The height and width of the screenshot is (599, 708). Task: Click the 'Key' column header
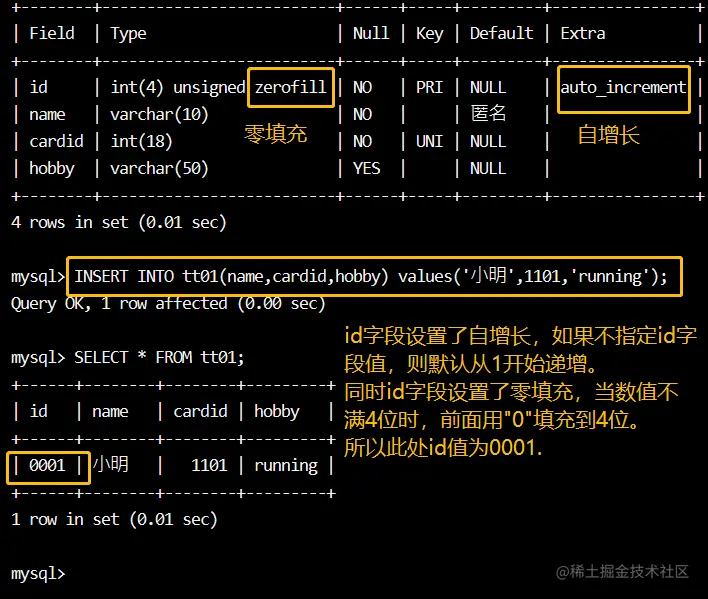point(429,34)
